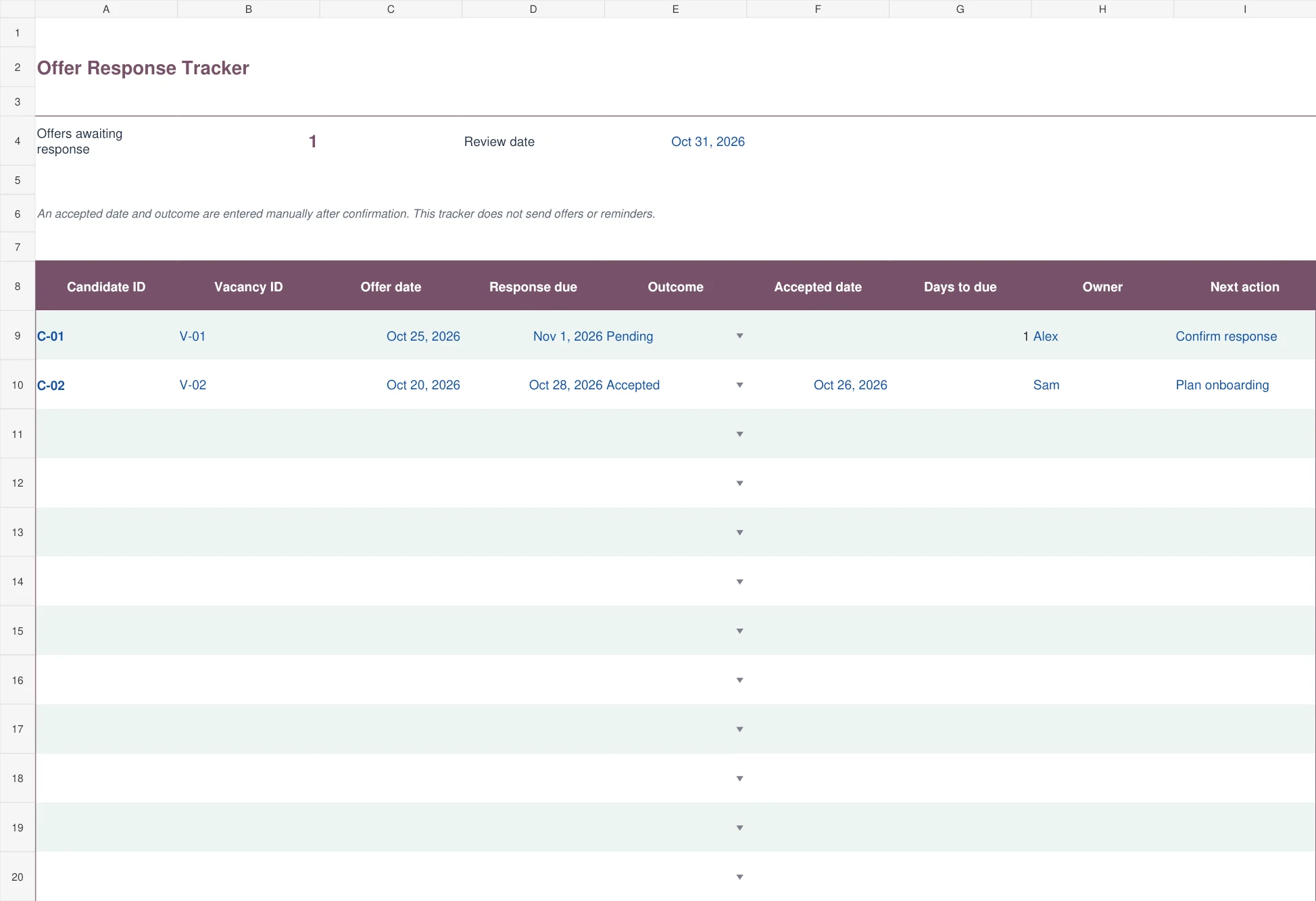Select owner cell 'Alex'
Image resolution: width=1316 pixels, height=901 pixels.
coord(1102,336)
